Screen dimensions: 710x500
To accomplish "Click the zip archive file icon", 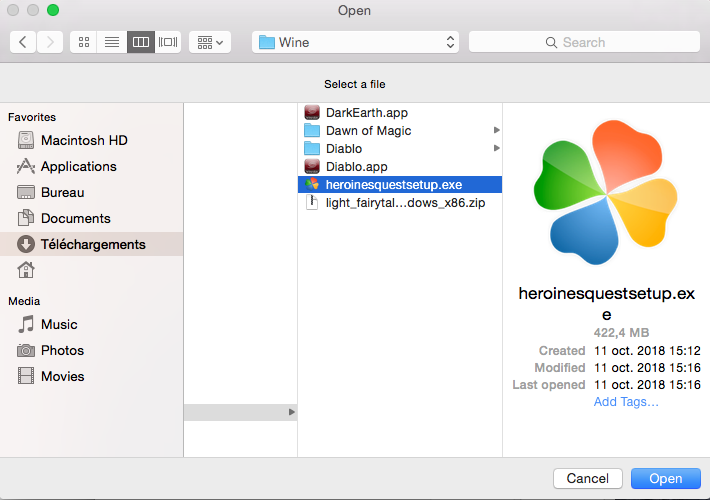I will [x=312, y=202].
